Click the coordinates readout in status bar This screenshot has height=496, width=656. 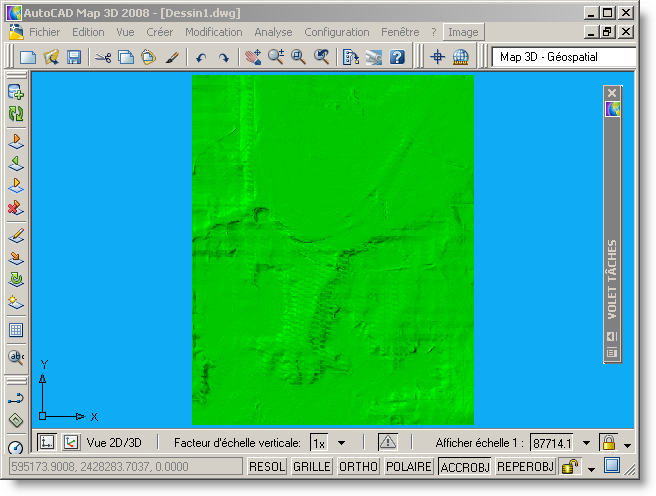(x=126, y=466)
